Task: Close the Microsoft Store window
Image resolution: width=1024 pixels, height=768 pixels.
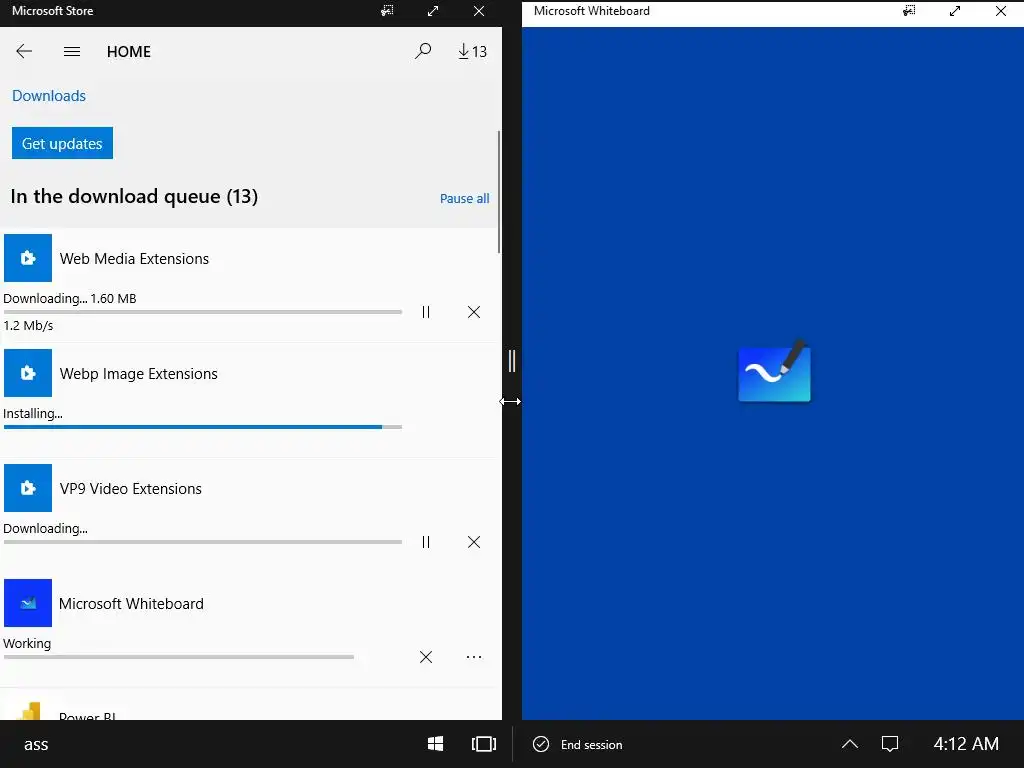Action: [x=479, y=11]
